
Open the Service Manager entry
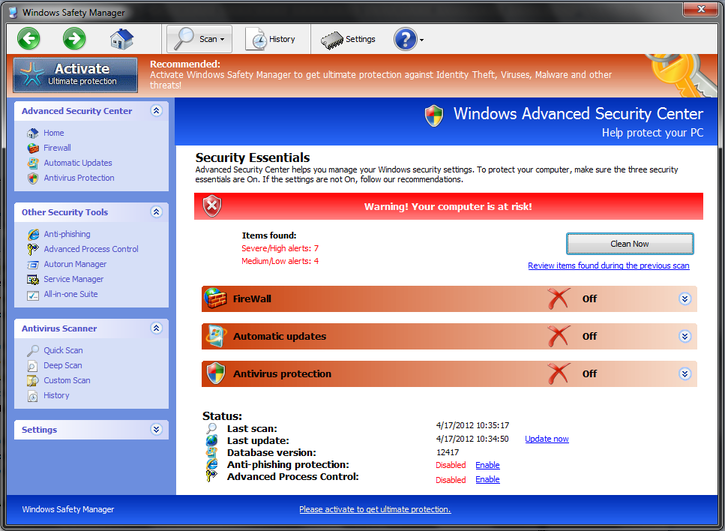(x=74, y=279)
